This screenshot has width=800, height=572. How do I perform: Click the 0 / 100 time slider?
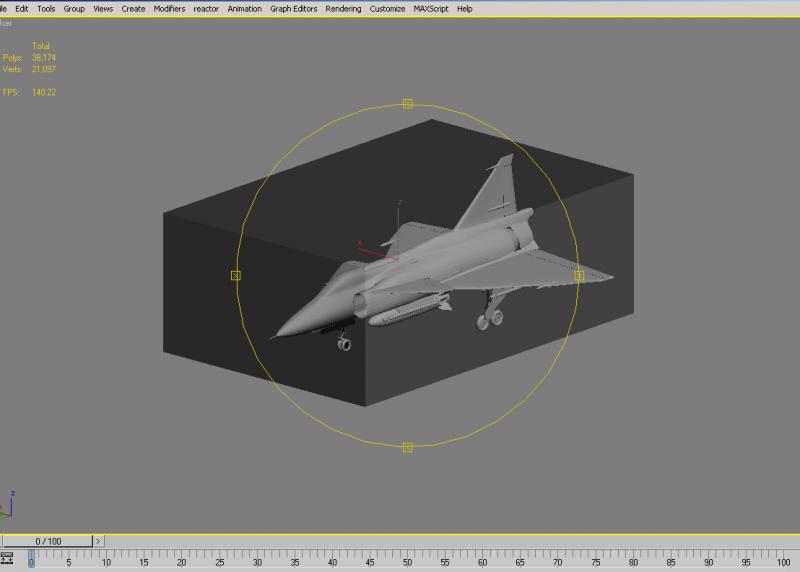tap(47, 541)
